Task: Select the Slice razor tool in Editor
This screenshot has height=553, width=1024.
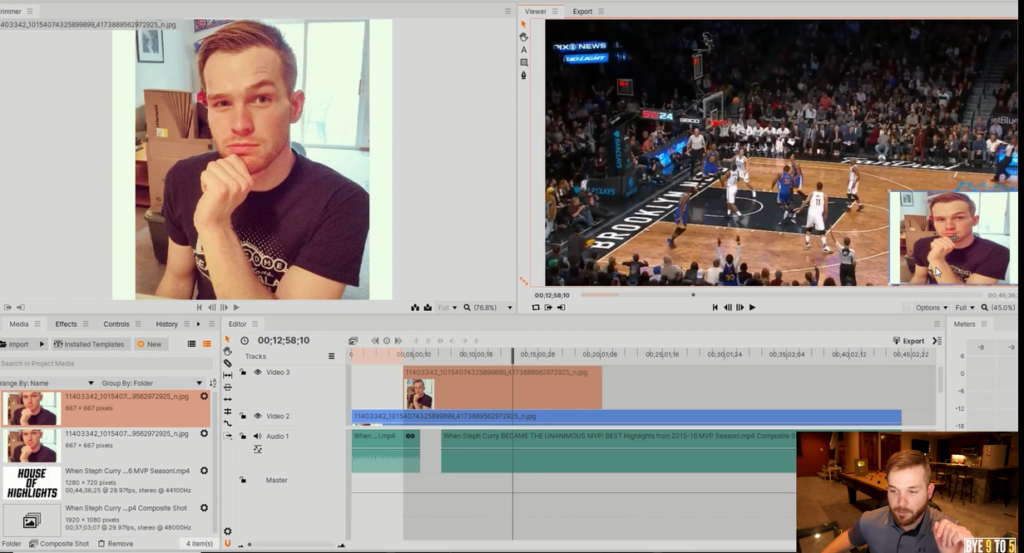Action: coord(227,363)
